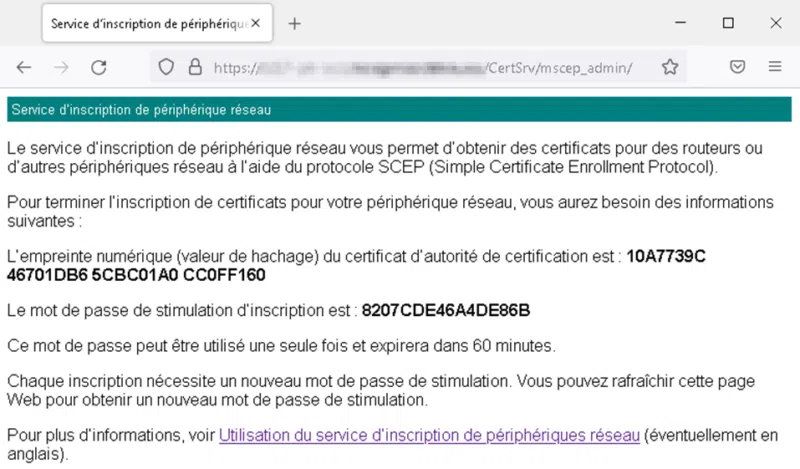Open the shield tracking protection icon
Viewport: 800px width, 469px height.
pos(166,67)
